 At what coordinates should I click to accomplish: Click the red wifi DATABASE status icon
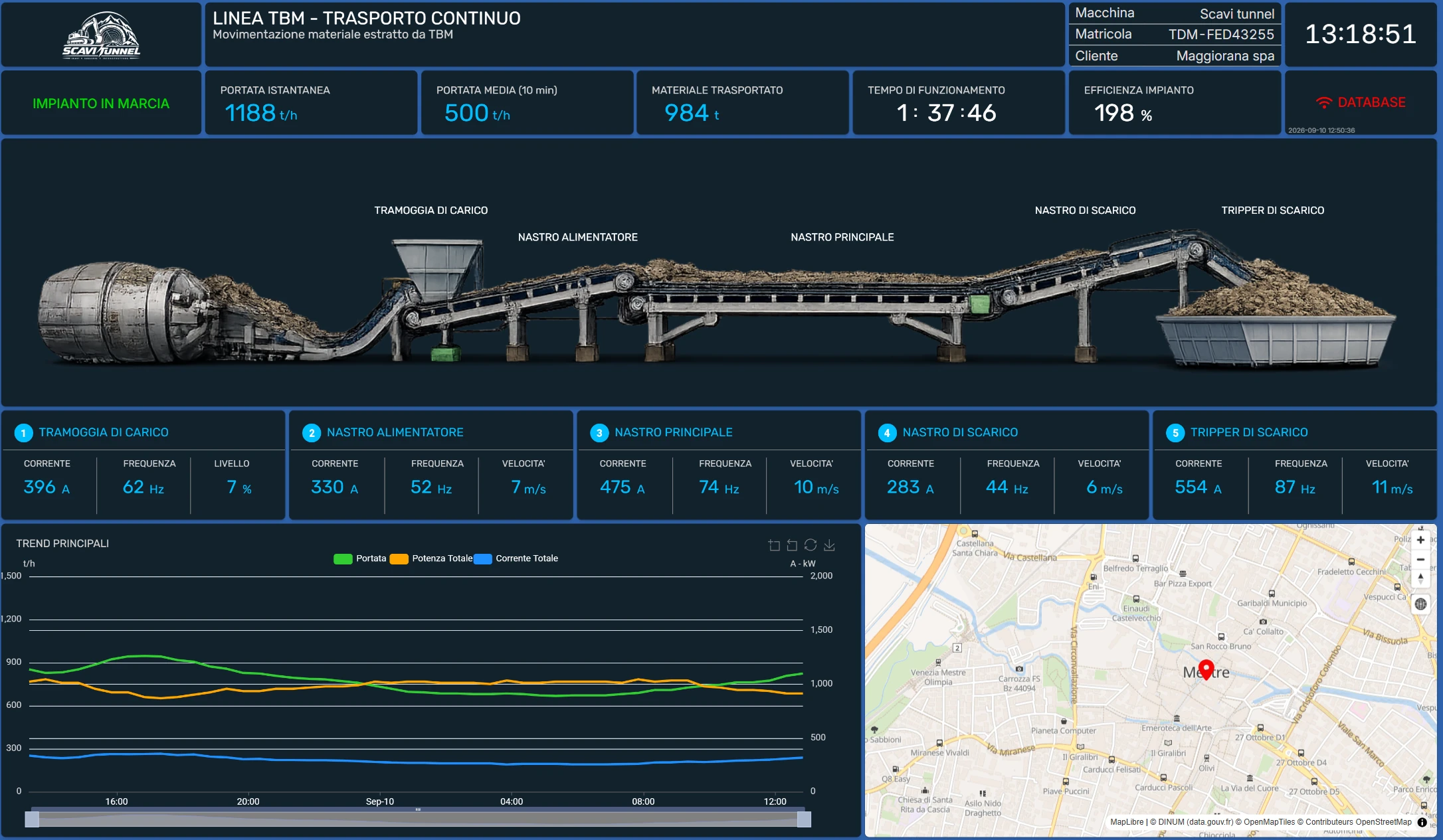coord(1324,103)
